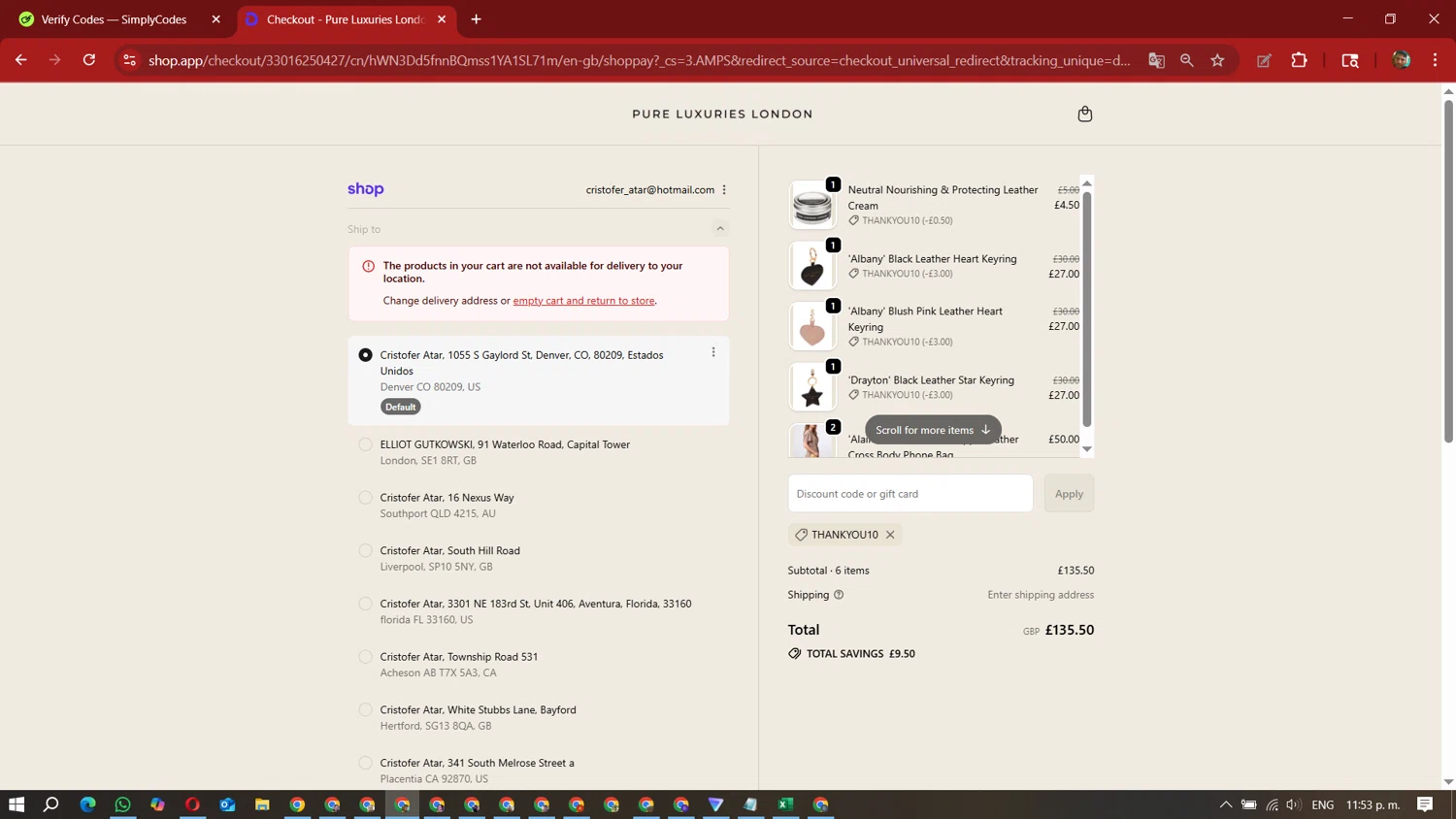
Task: Open Chrome three-dot menu
Action: pos(1435,60)
